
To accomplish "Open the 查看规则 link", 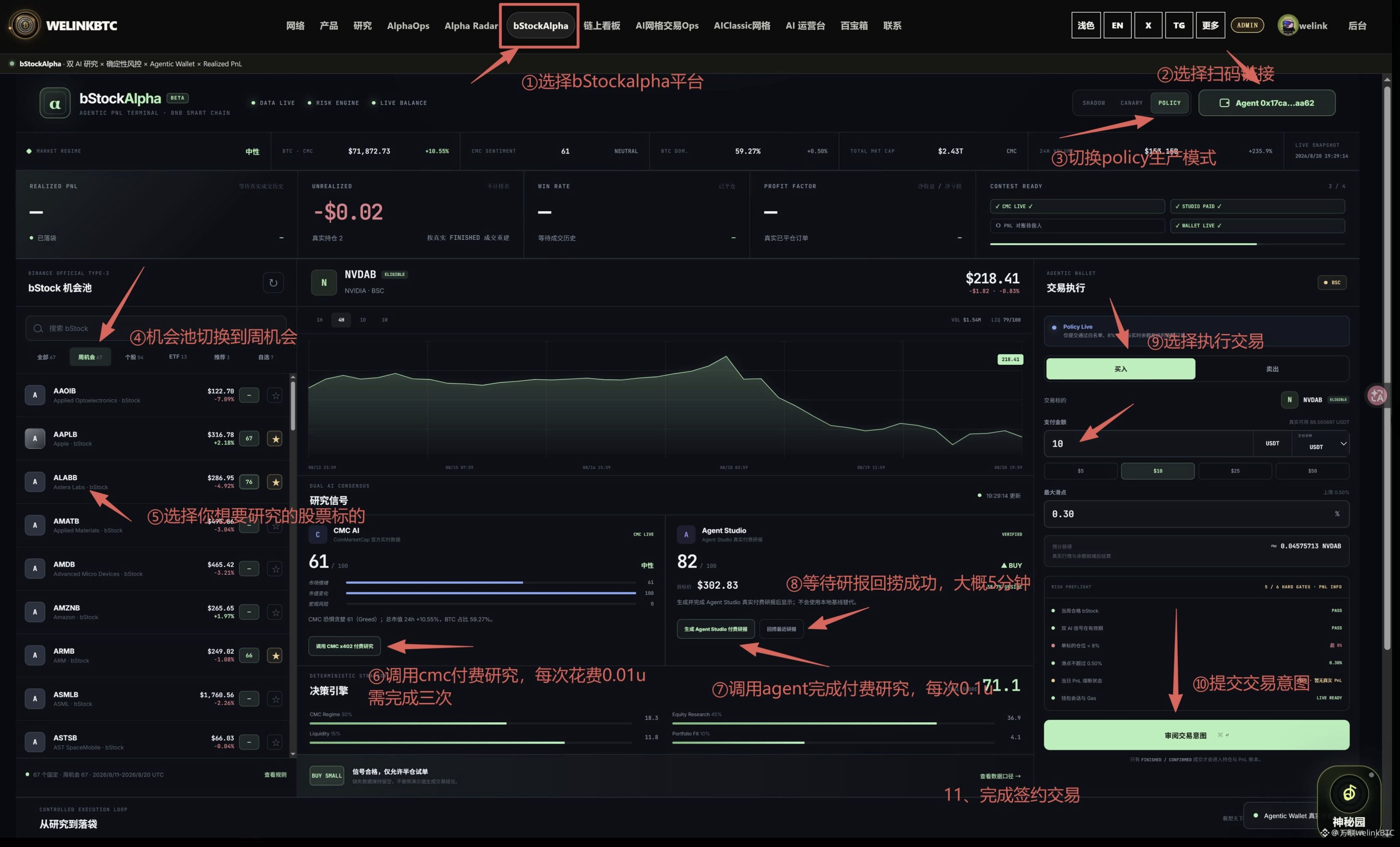I will tap(275, 774).
